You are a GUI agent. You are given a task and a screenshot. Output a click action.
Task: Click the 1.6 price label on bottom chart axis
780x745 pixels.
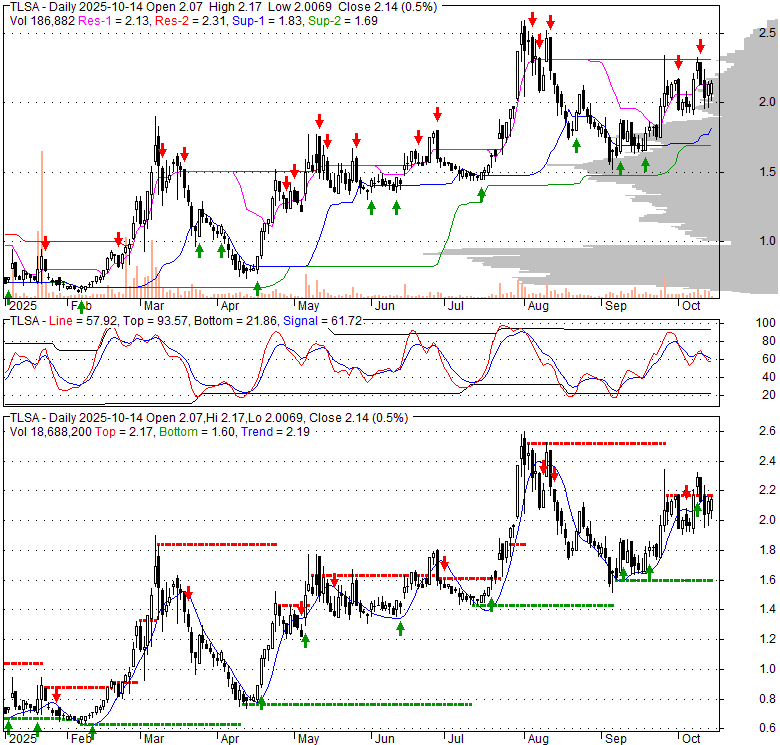(x=767, y=580)
